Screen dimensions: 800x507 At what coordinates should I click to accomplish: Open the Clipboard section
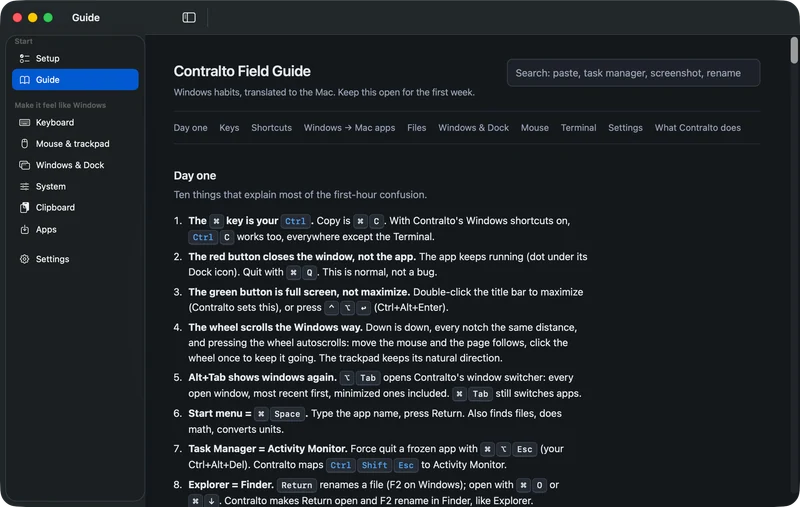(75, 208)
